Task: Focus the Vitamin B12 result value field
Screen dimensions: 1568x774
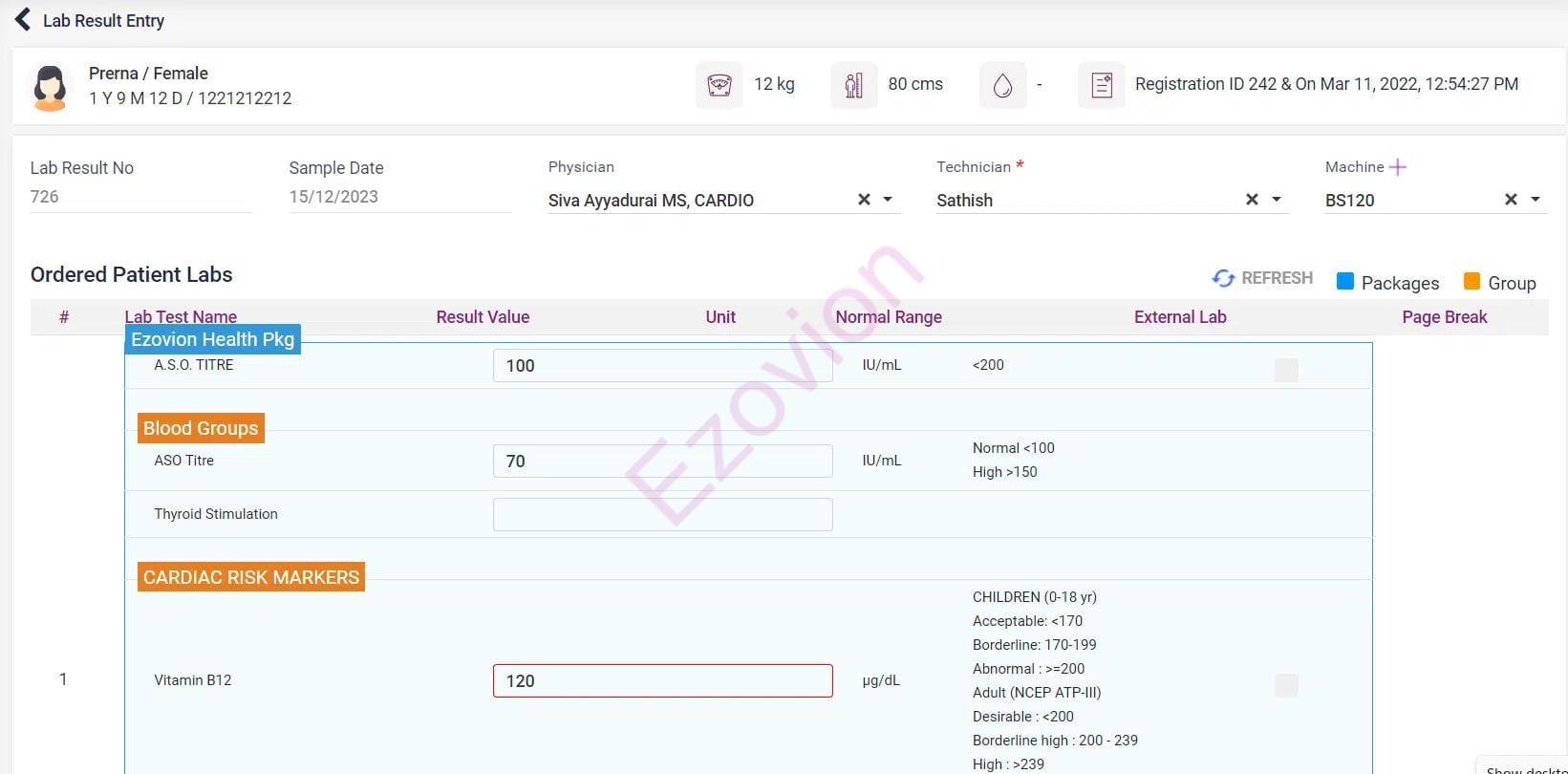Action: [662, 680]
